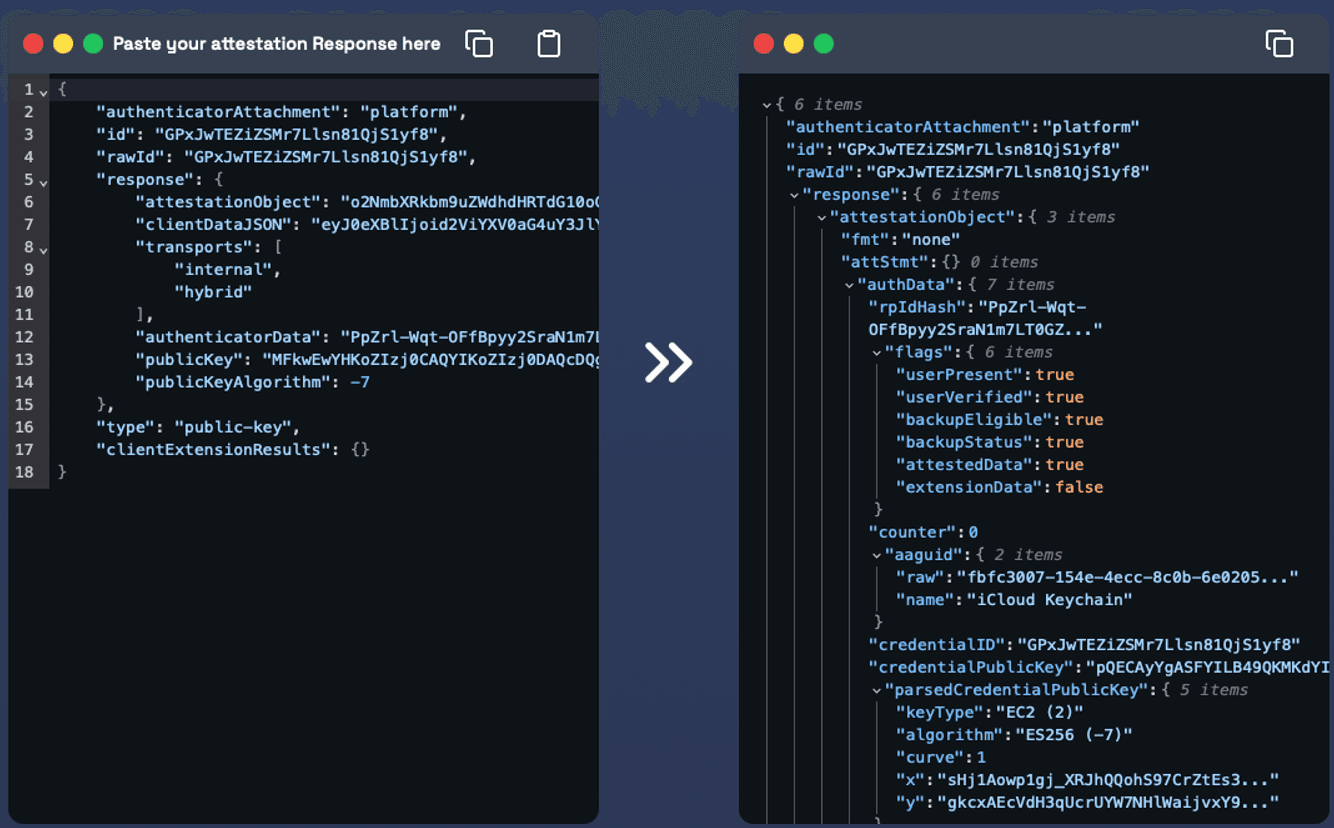The image size is (1334, 828).
Task: Click the "authenticatorAttachment" line in editor
Action: (281, 112)
